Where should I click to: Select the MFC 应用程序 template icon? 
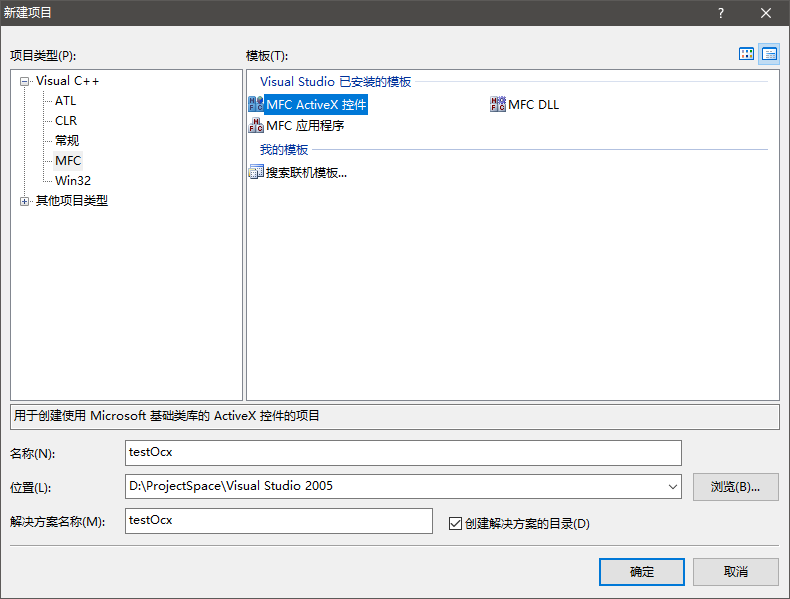[x=255, y=126]
